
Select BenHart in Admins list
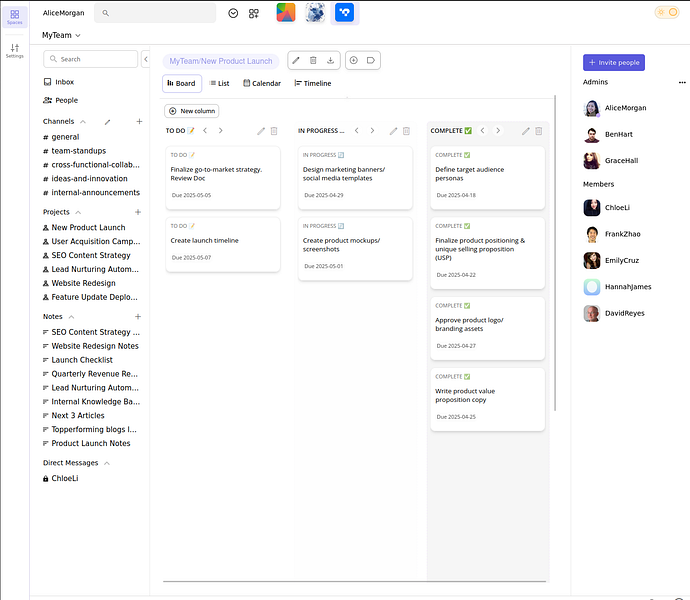609,135
